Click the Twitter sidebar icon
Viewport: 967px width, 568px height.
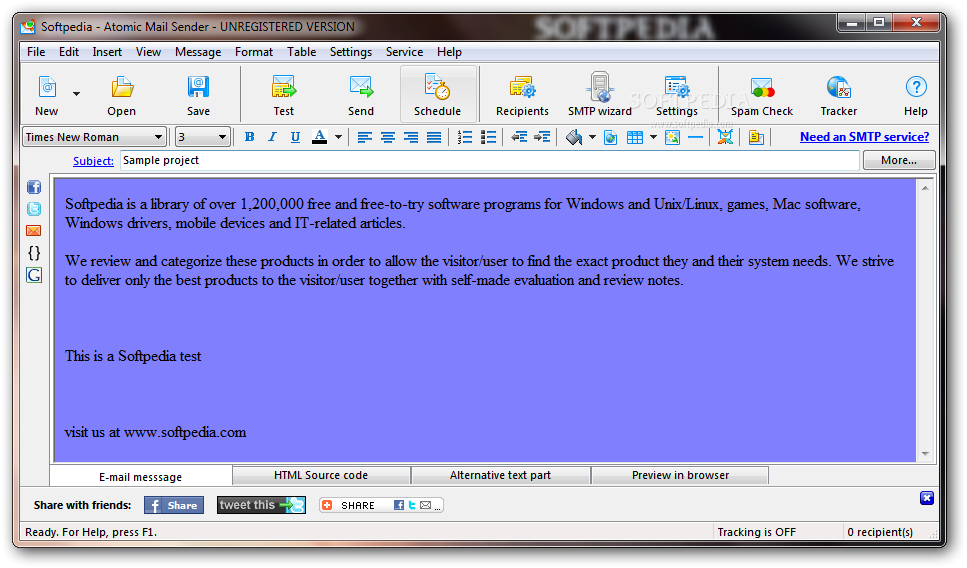pyautogui.click(x=34, y=209)
